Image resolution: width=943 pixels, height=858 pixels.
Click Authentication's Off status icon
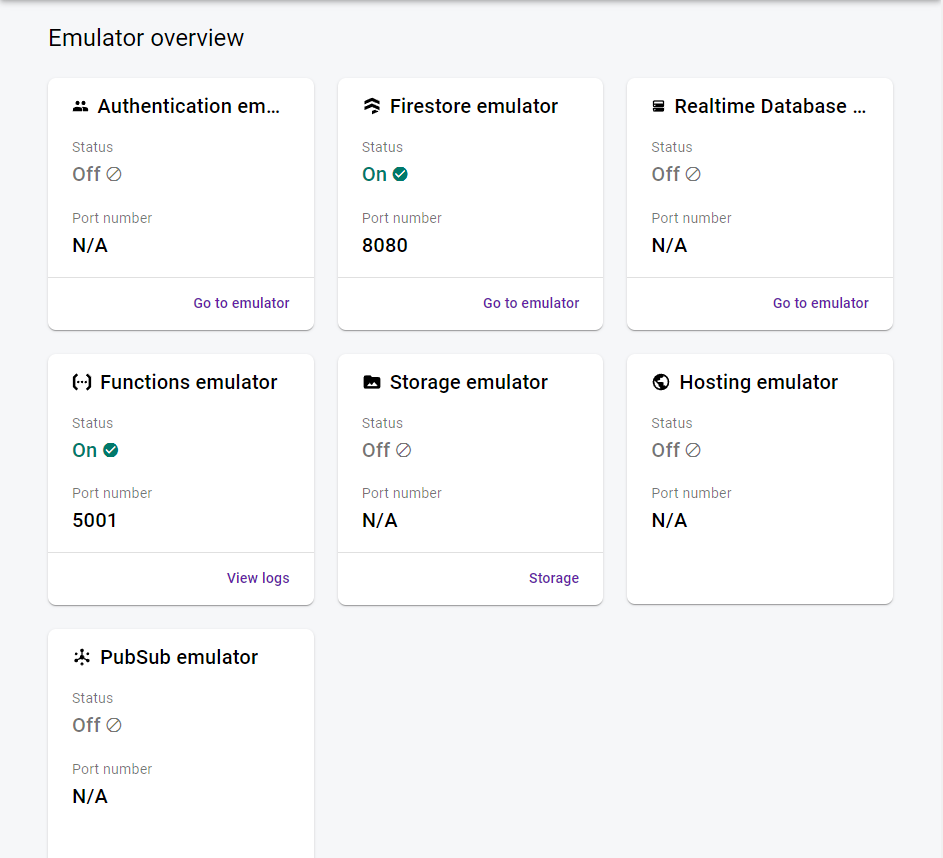(114, 174)
